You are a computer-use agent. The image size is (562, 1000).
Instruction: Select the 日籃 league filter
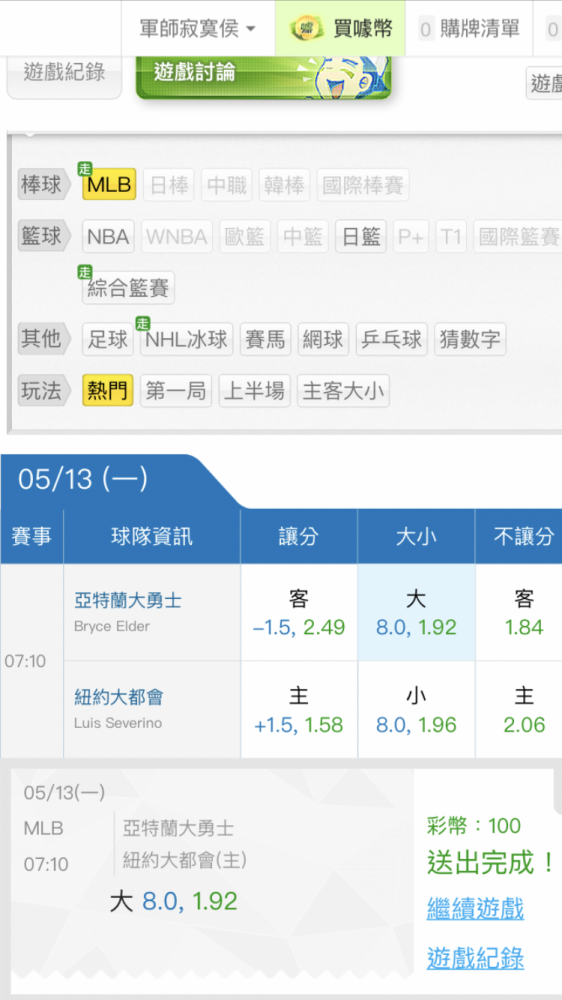pos(361,237)
